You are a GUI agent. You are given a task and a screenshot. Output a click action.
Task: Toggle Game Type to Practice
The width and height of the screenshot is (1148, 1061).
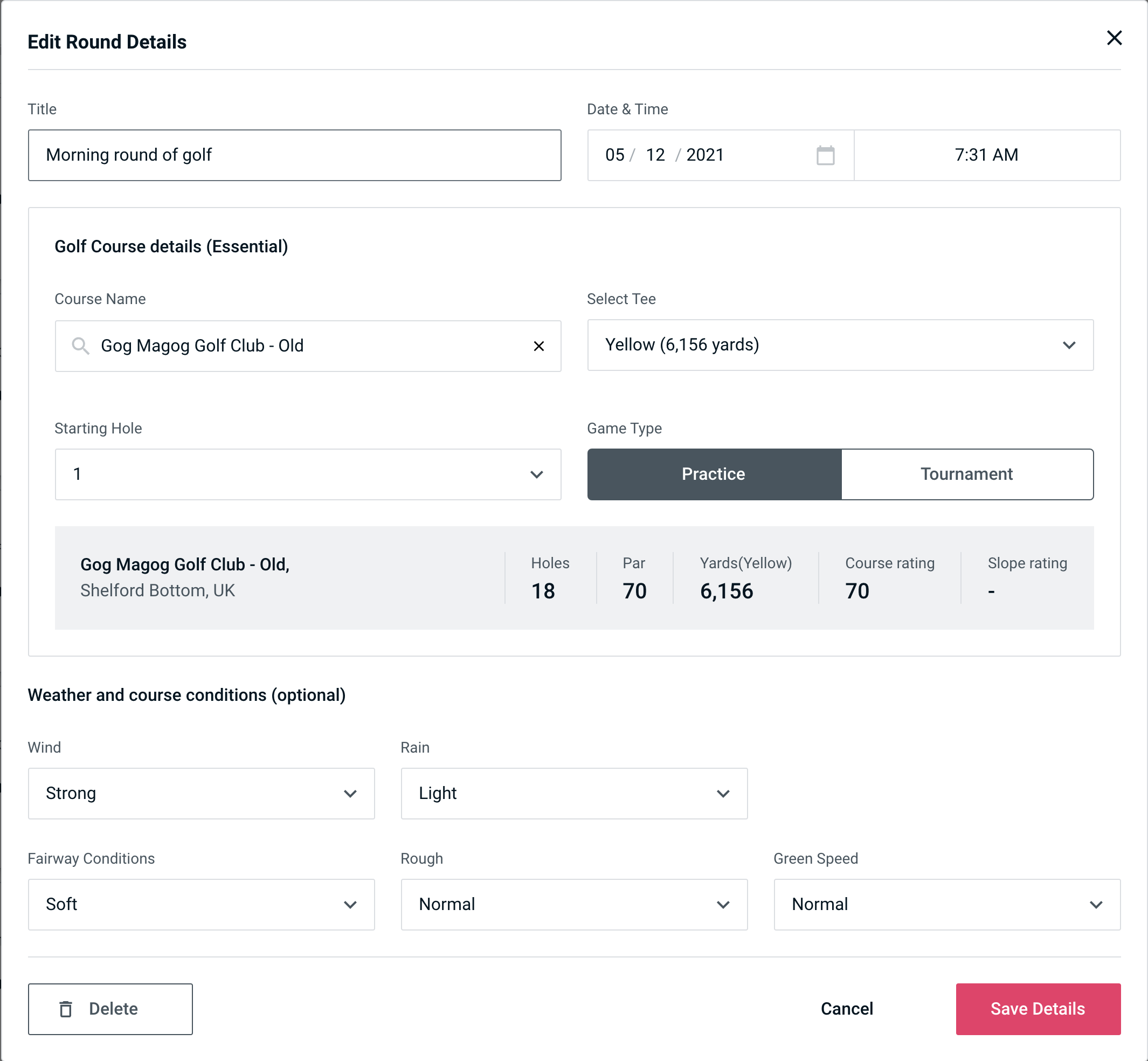(x=714, y=474)
